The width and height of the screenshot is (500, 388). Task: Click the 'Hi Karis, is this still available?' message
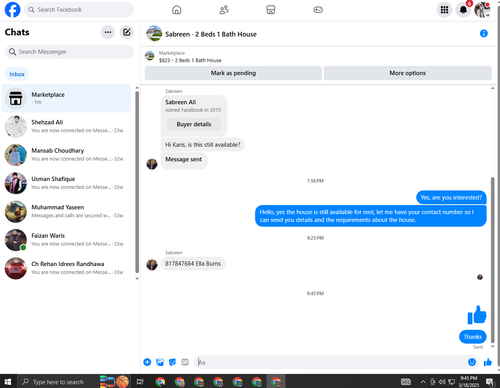[x=203, y=145]
